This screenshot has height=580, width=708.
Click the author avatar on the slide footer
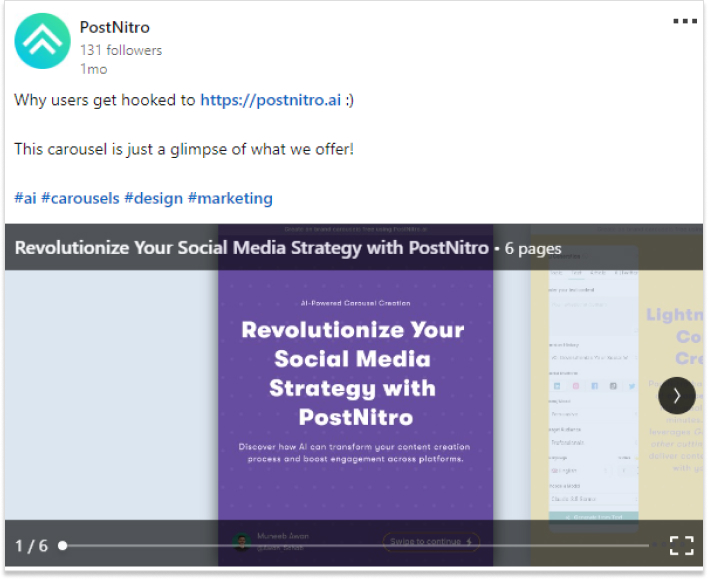tap(242, 542)
